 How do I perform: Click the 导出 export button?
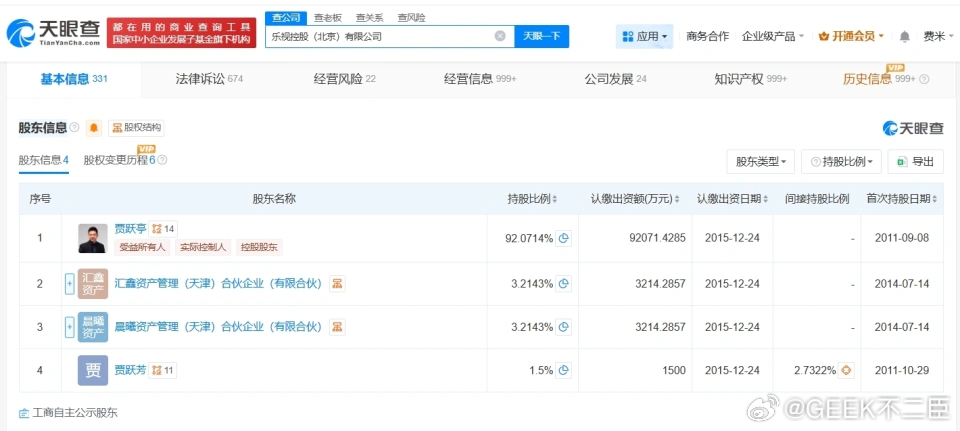point(916,162)
